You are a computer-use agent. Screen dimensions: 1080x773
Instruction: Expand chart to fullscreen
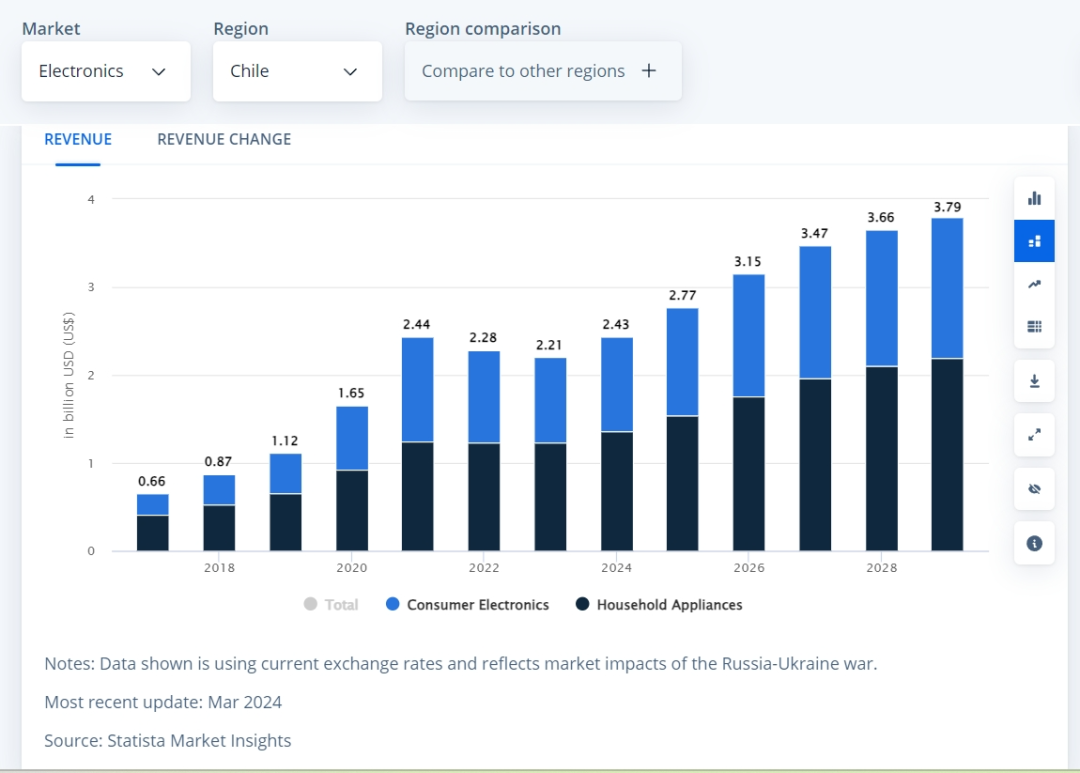click(1034, 435)
